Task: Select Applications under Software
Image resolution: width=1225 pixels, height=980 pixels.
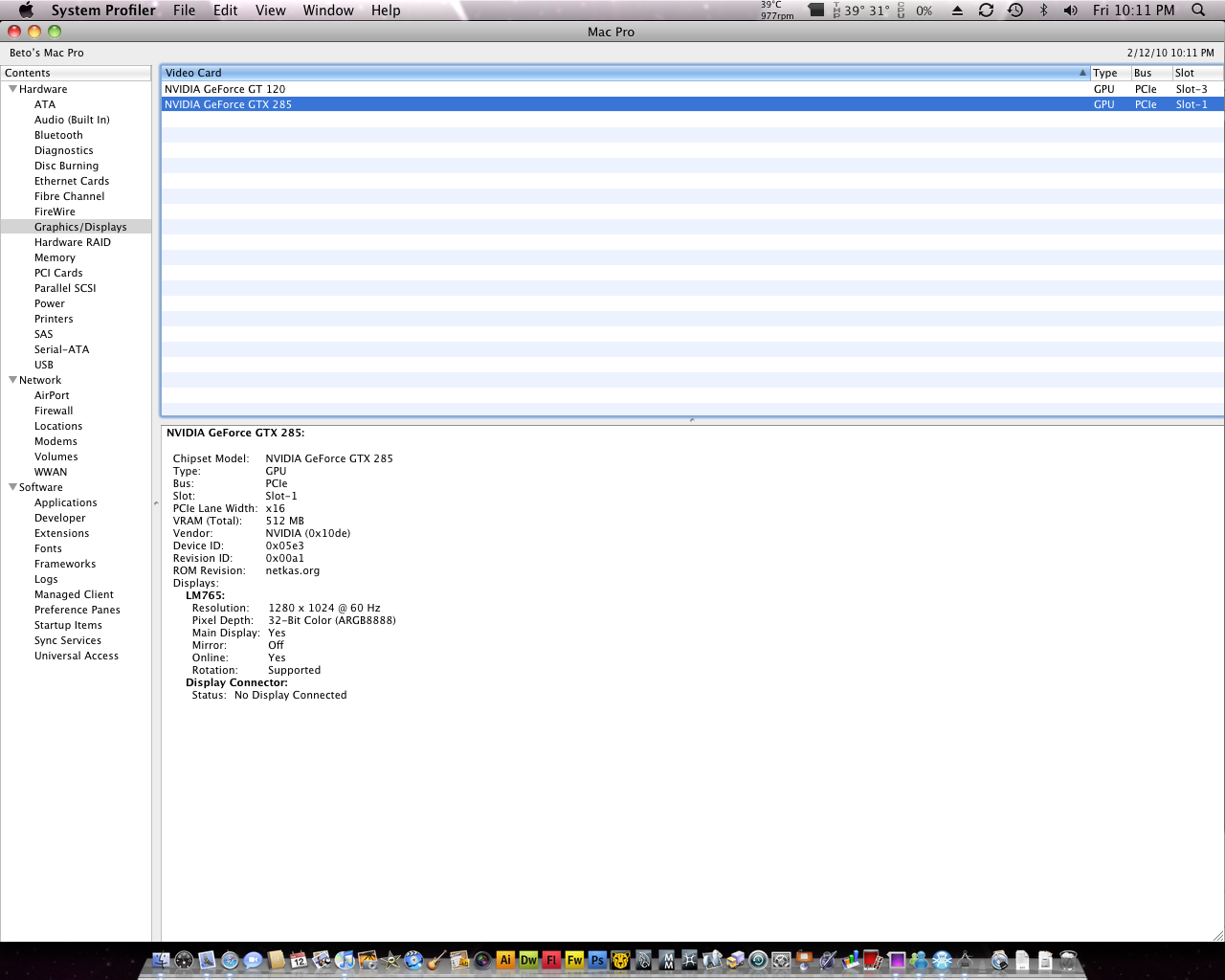Action: coord(66,502)
